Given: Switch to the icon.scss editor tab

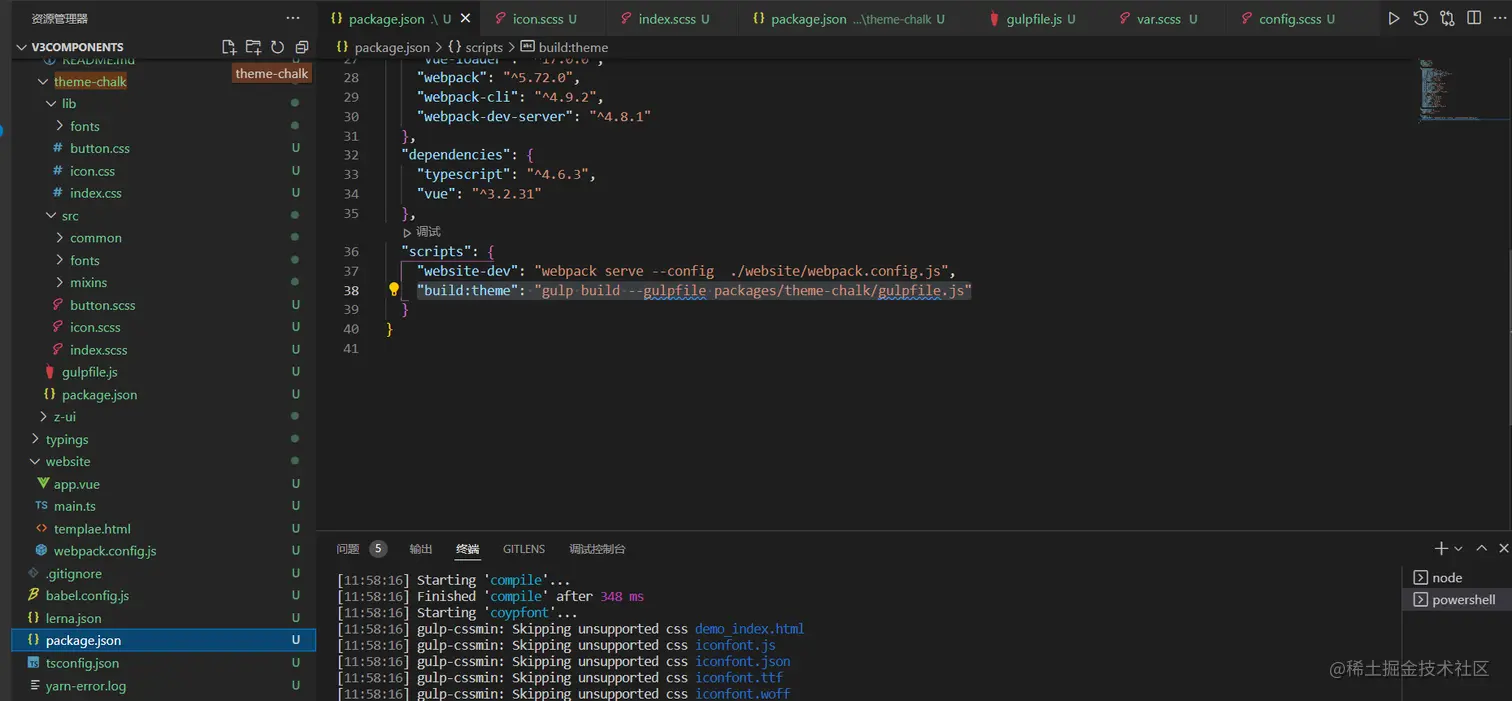Looking at the screenshot, I should (x=544, y=19).
